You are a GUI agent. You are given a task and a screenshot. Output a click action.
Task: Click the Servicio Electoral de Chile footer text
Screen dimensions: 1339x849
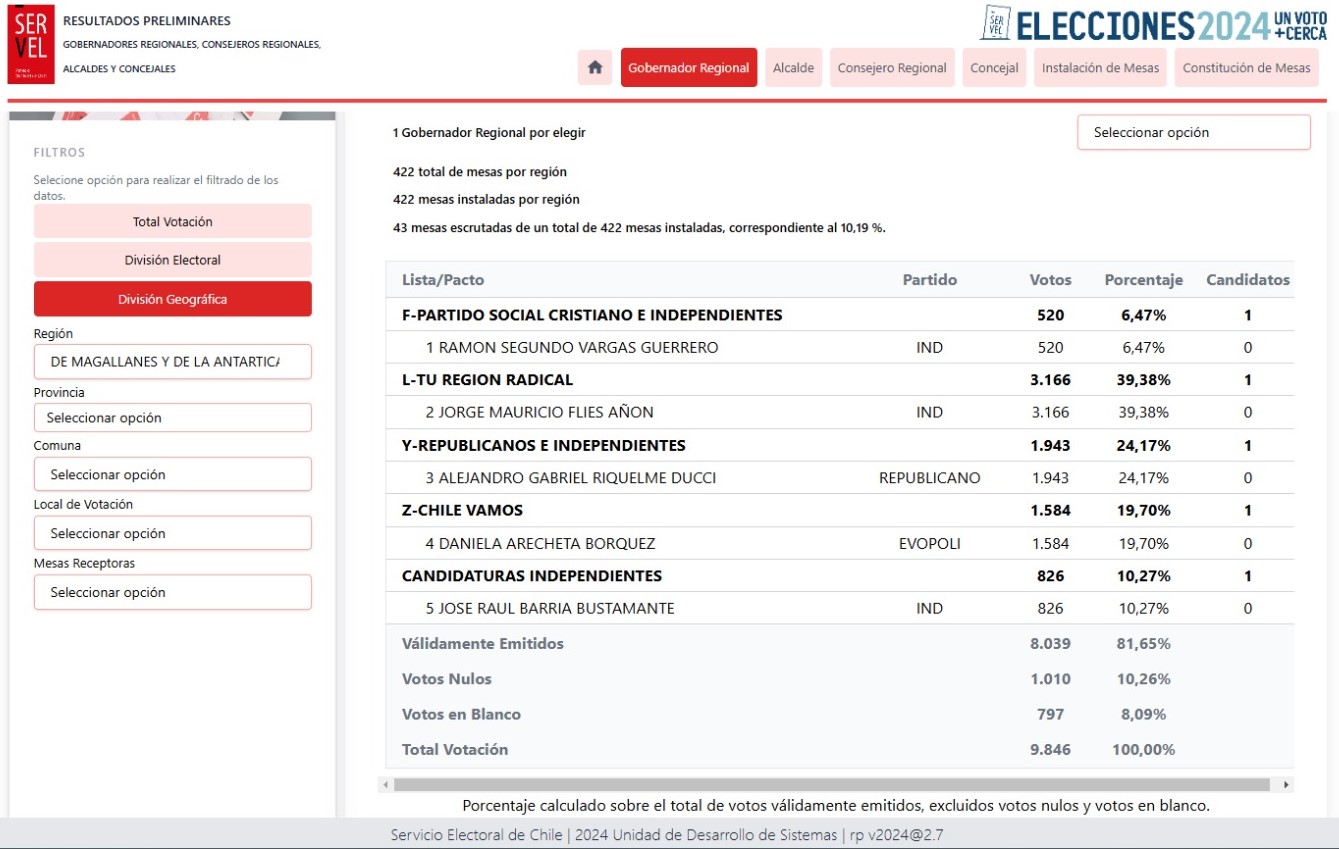click(666, 835)
